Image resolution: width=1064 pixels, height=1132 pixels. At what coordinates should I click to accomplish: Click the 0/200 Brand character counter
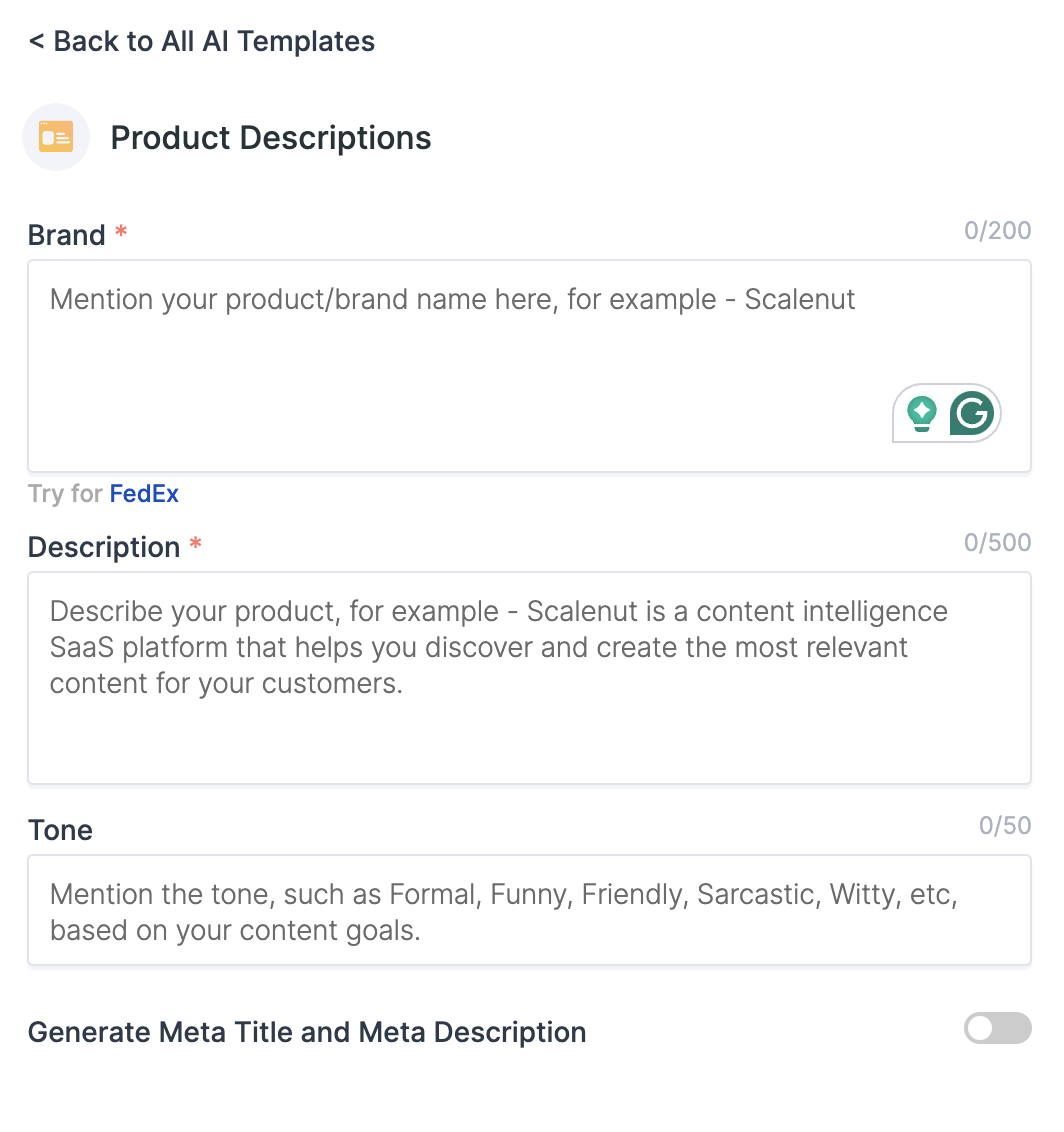(998, 230)
